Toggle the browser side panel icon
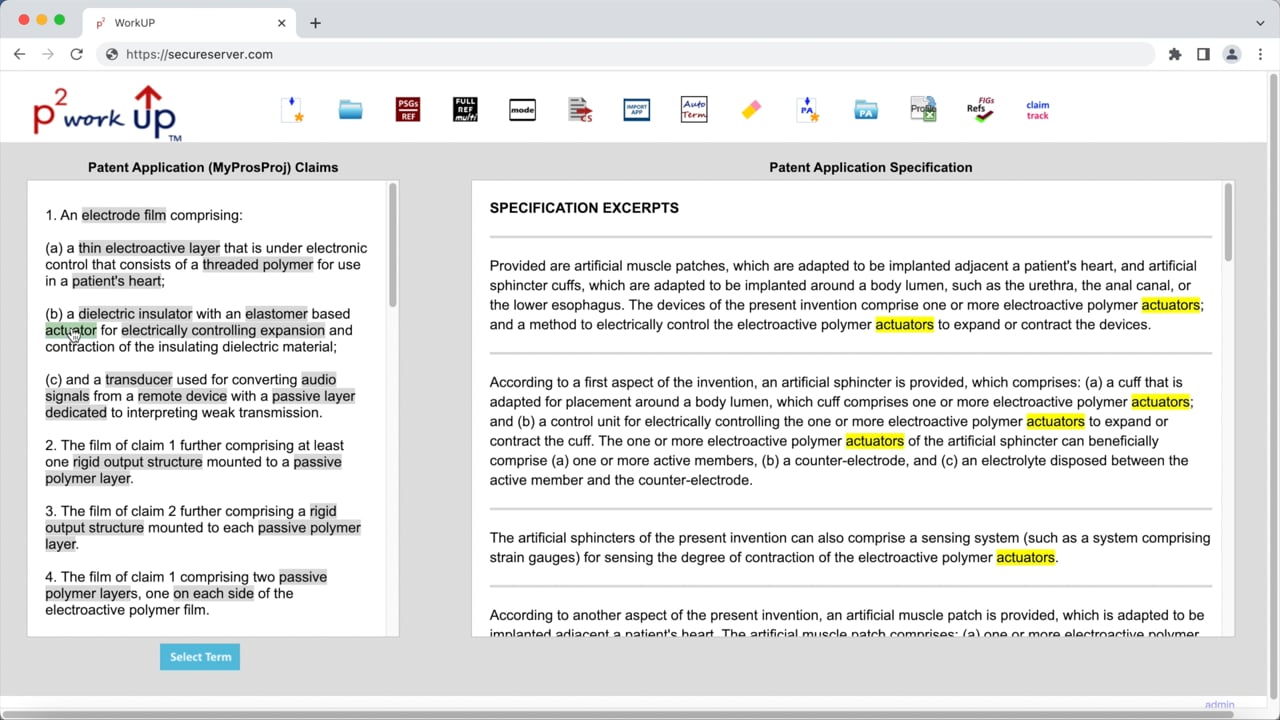 click(x=1203, y=54)
